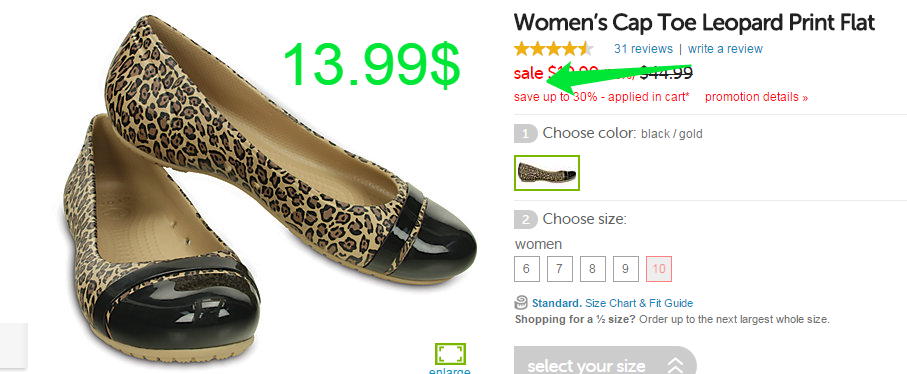Select the unavailable size 10 box
The height and width of the screenshot is (374, 907).
point(659,269)
